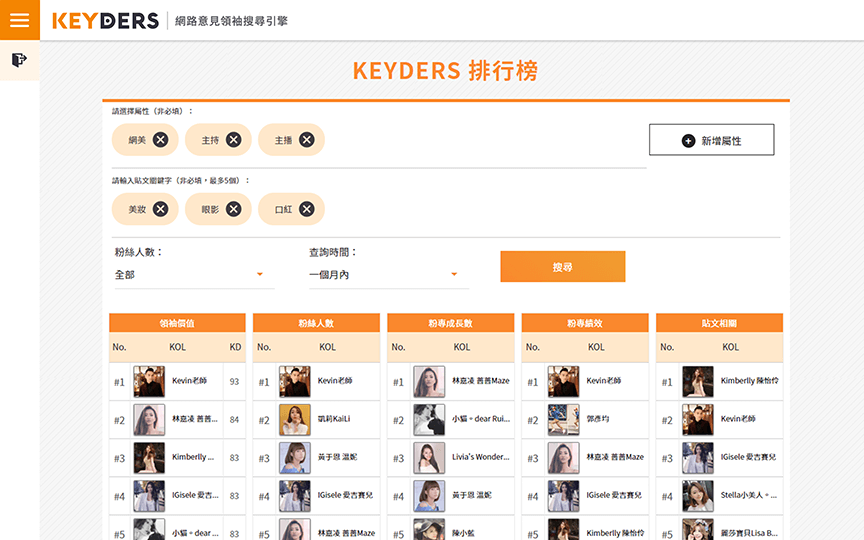The width and height of the screenshot is (864, 540).
Task: Open the 查詢時間 time range dropdown
Action: [387, 274]
